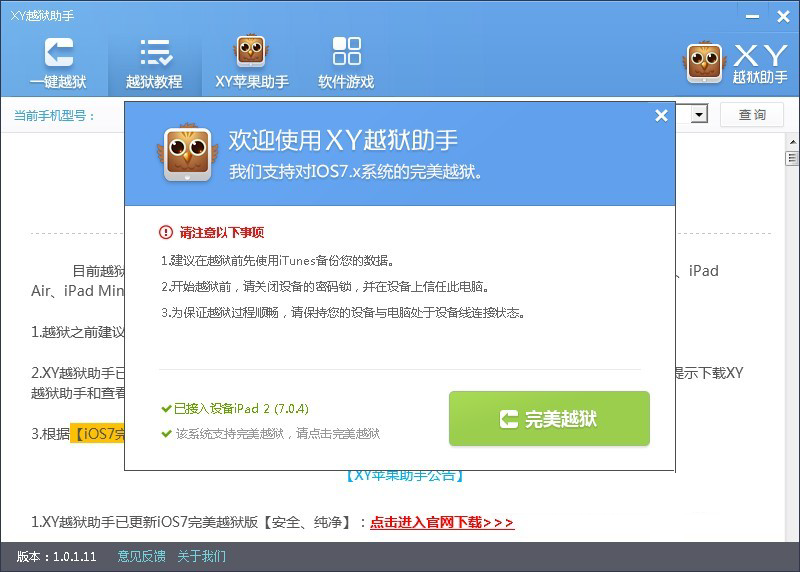
Task: Click the green checkmark beside connected device
Action: coord(166,409)
